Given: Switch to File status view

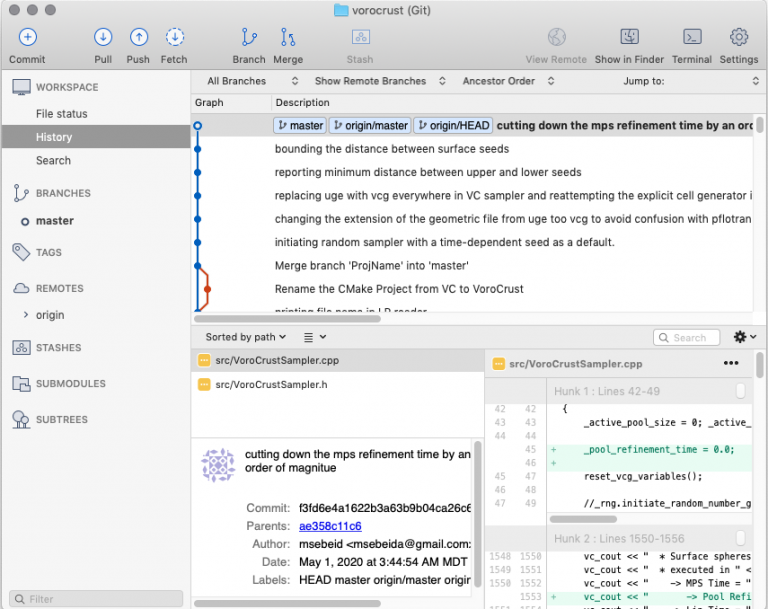Looking at the screenshot, I should pyautogui.click(x=62, y=114).
